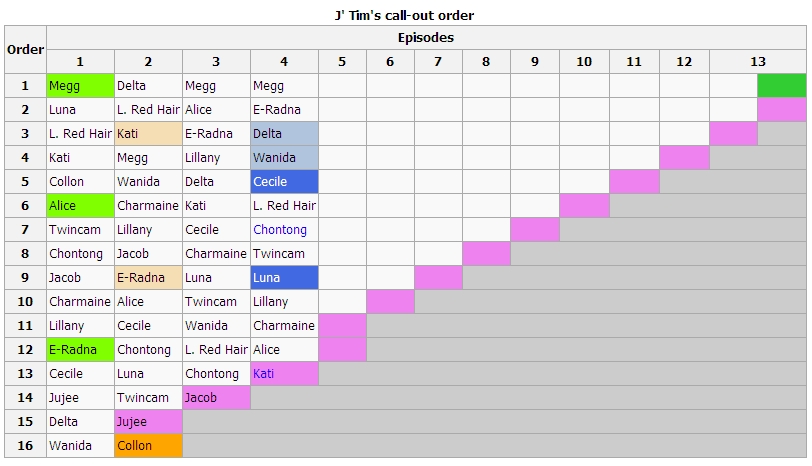Viewport: 812px width, 466px height.
Task: Click the Order column header
Action: click(25, 49)
